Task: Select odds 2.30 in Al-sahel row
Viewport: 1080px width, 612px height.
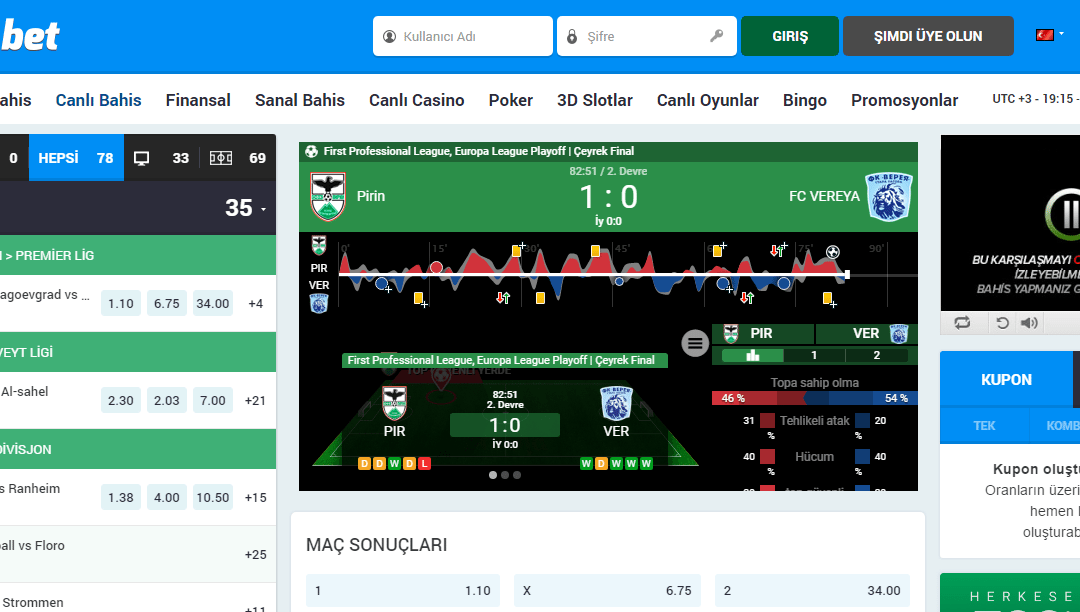Action: coord(121,401)
